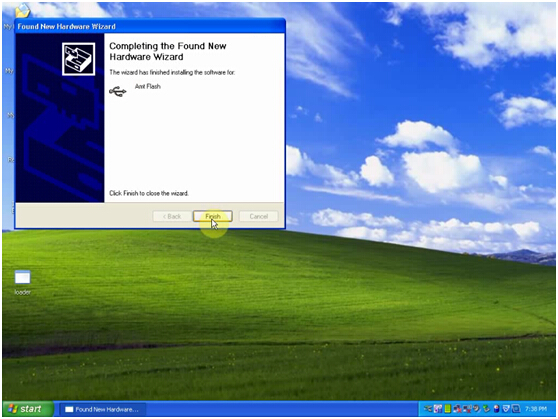Open Safely Remove Hardware green arrow tray icon
This screenshot has width=558, height=419.
click(486, 409)
